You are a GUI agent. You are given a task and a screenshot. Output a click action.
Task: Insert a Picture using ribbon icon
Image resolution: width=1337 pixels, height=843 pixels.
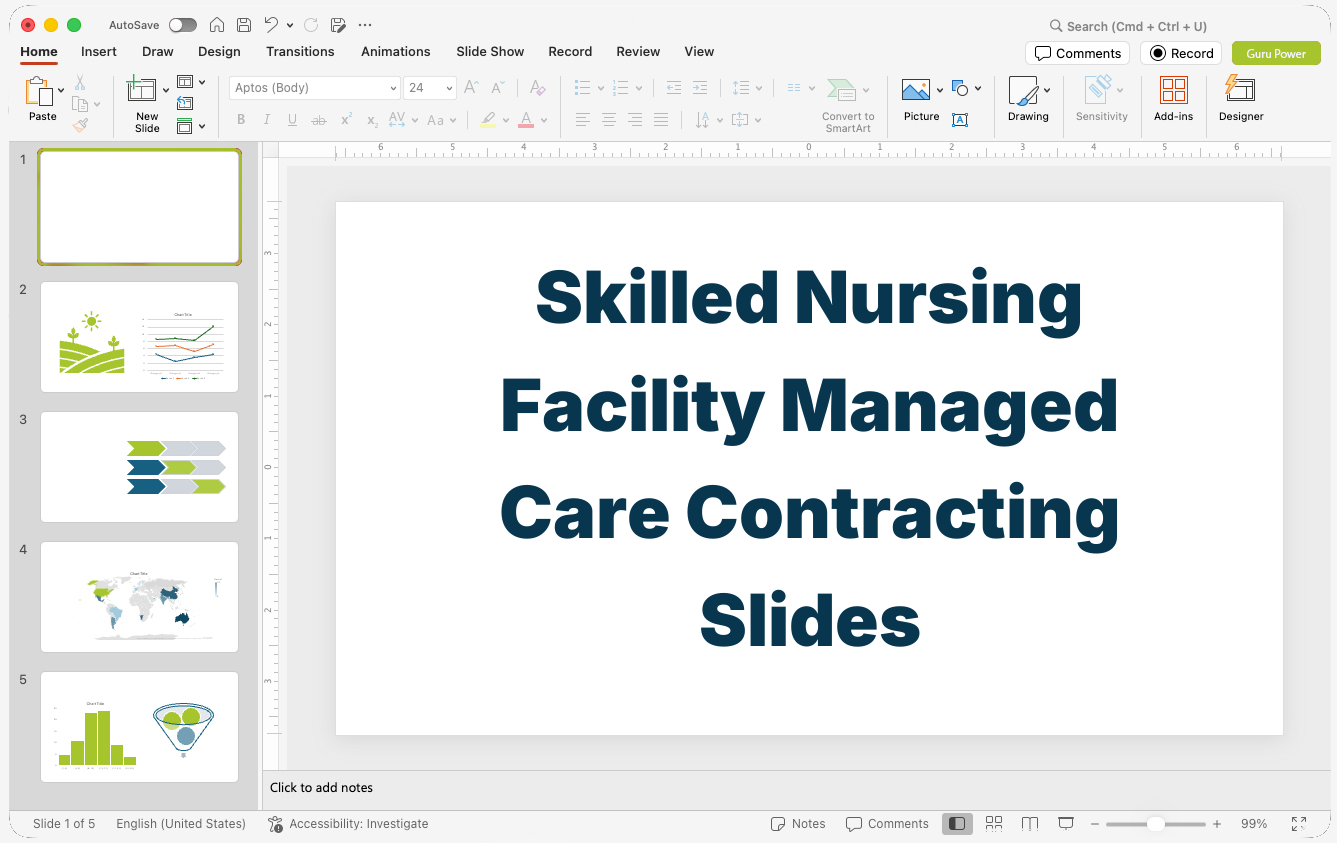coord(916,91)
